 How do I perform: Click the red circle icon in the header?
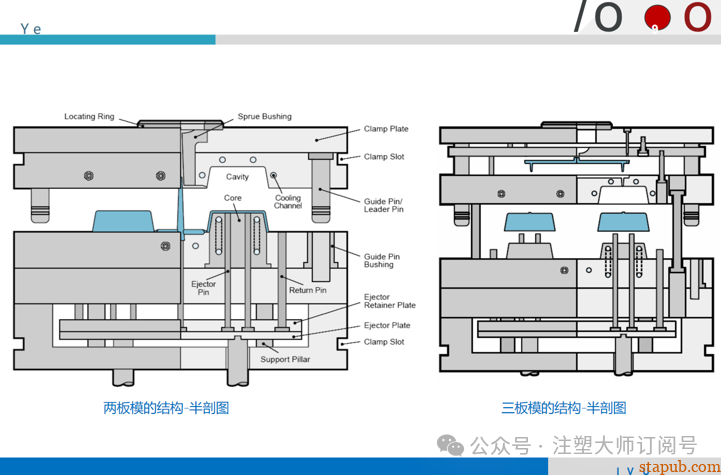tap(656, 16)
